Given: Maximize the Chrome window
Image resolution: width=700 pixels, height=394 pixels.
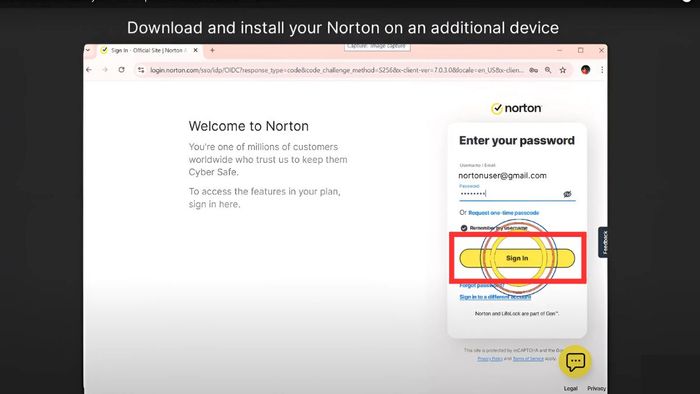Looking at the screenshot, I should click(580, 50).
